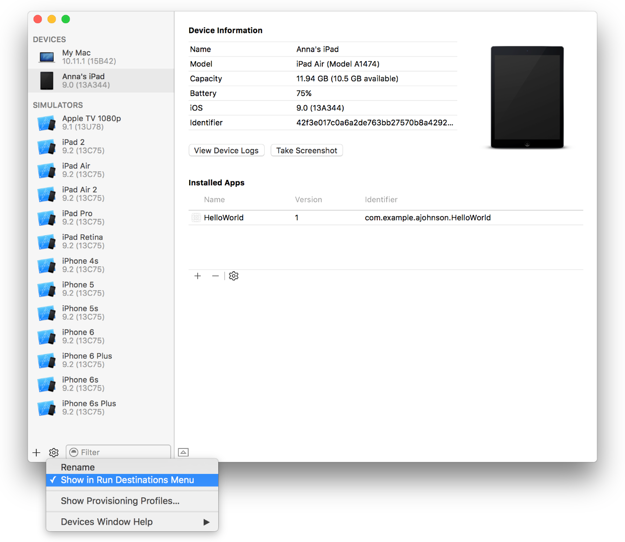Click Battery value 75%
The width and height of the screenshot is (625, 542).
(x=304, y=93)
